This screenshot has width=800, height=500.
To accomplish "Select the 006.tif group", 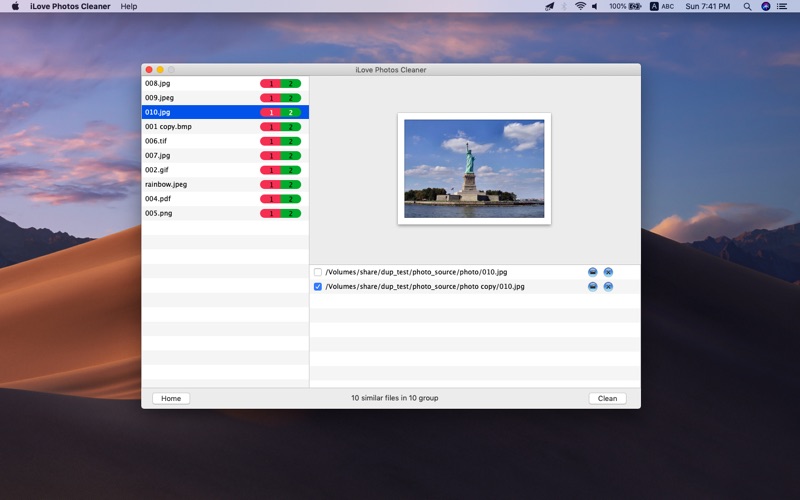I will [225, 141].
